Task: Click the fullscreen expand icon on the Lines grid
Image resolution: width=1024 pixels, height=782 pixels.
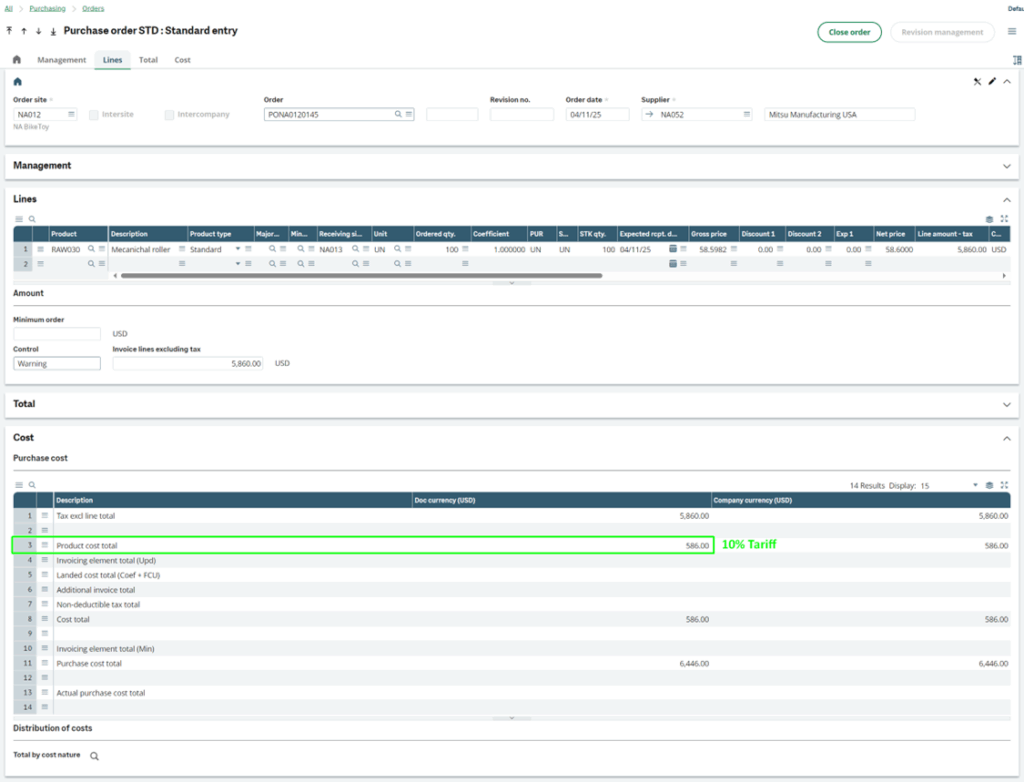Action: pos(1004,219)
